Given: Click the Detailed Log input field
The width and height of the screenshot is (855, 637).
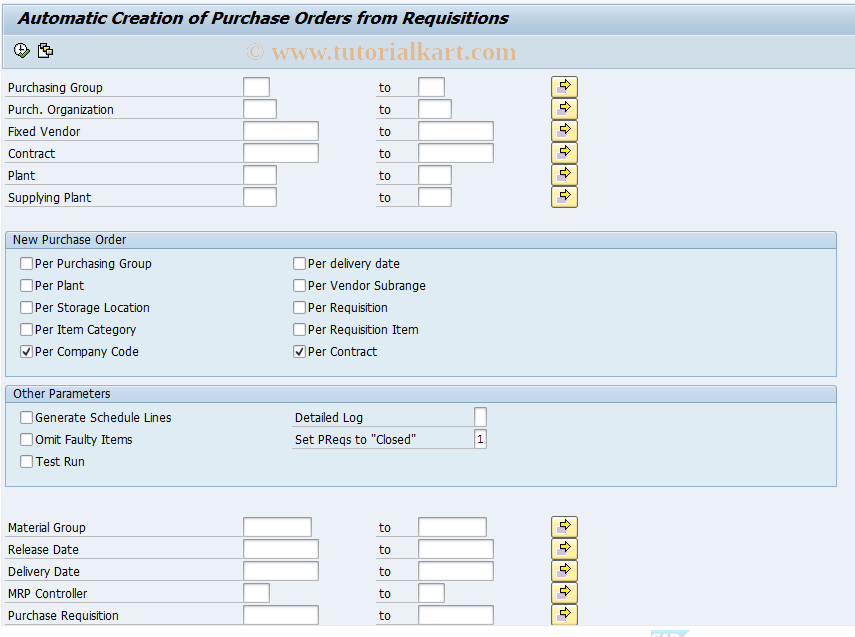Looking at the screenshot, I should (480, 417).
